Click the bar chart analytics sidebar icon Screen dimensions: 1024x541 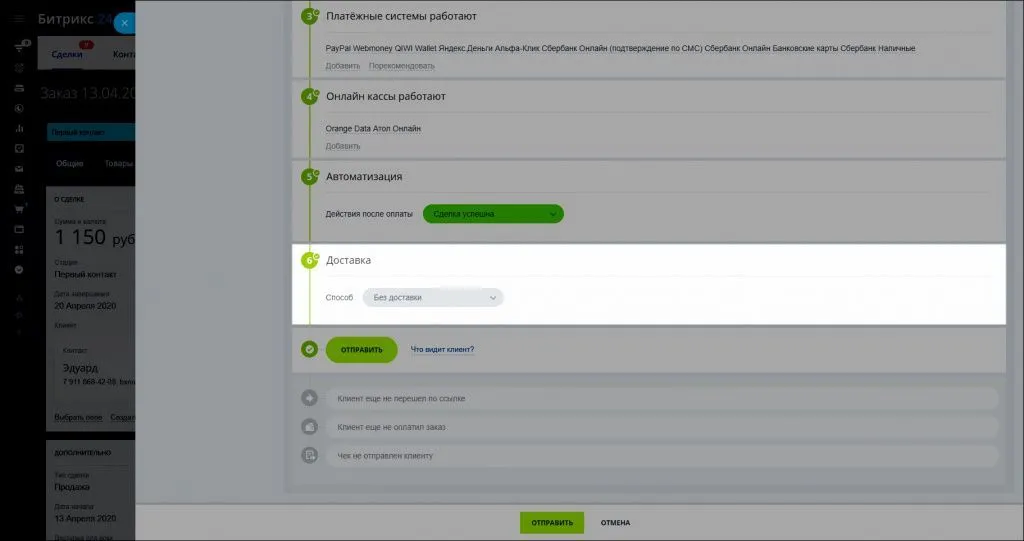tap(19, 128)
